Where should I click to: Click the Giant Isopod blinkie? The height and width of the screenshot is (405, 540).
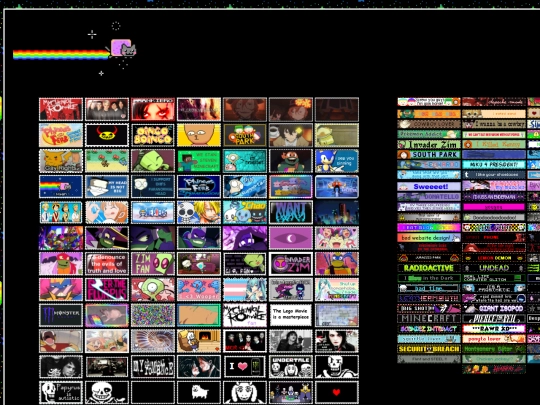494,309
